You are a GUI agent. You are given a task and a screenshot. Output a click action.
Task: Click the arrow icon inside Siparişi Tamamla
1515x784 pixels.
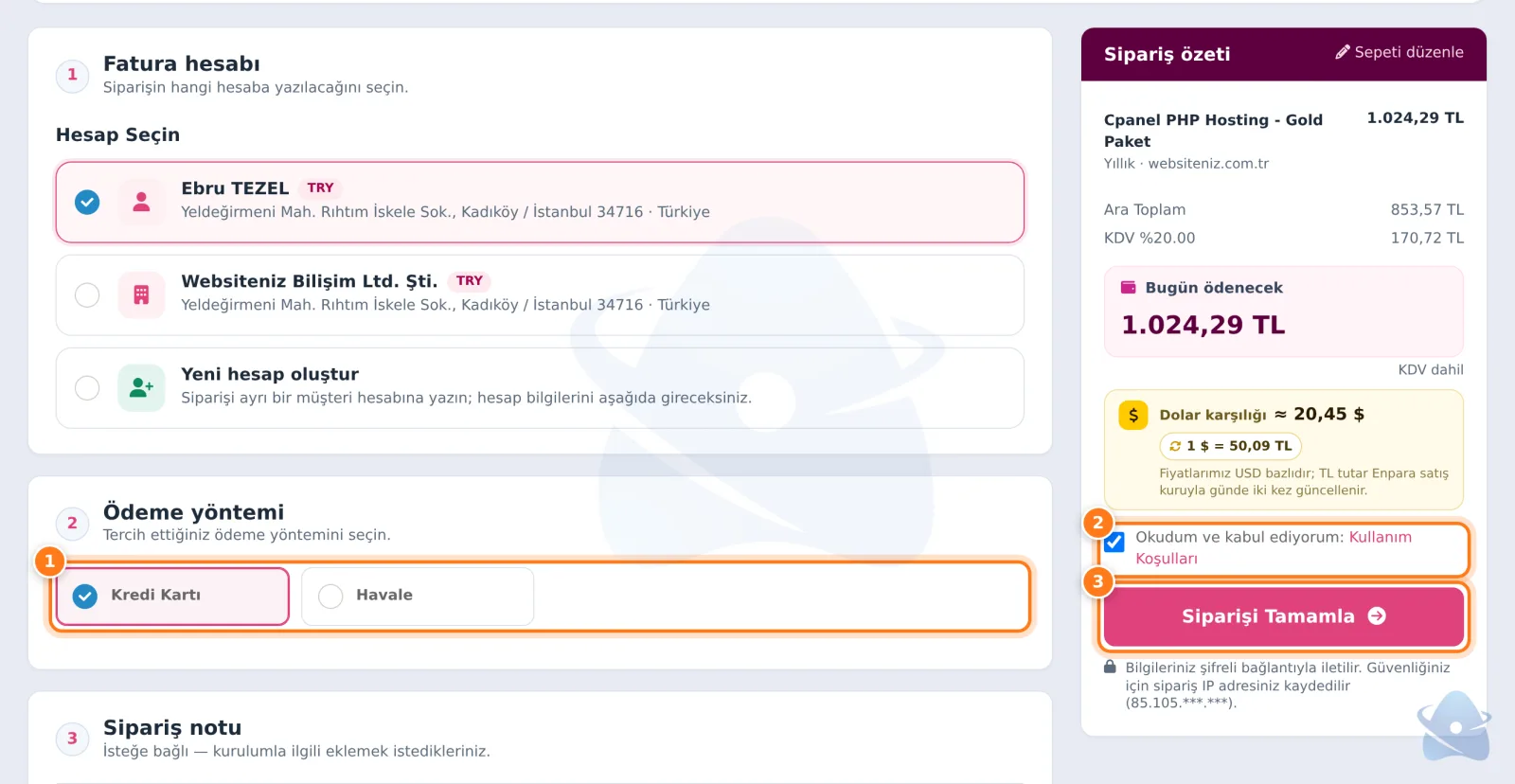[x=1377, y=616]
